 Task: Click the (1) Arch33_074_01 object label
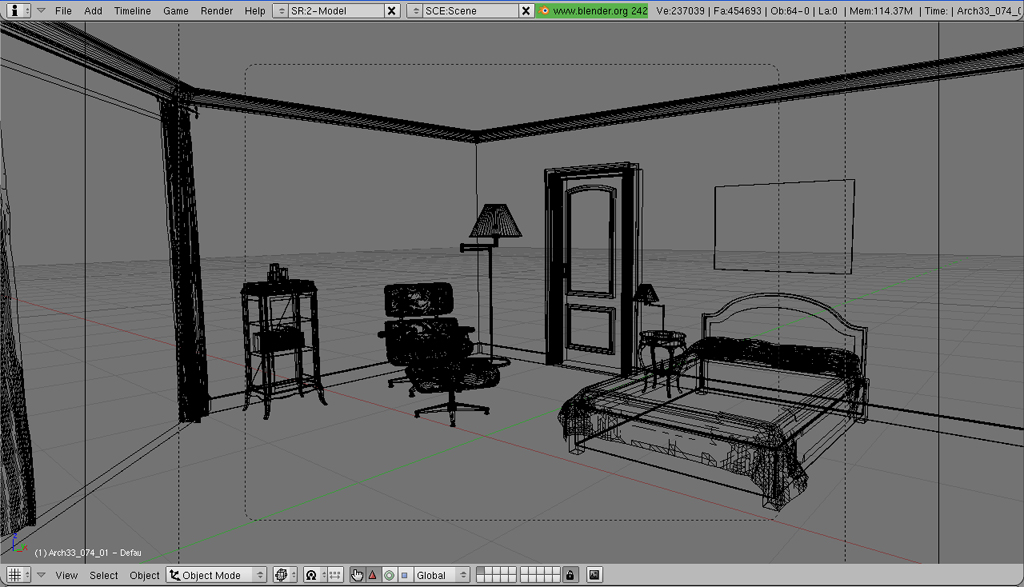(x=88, y=552)
